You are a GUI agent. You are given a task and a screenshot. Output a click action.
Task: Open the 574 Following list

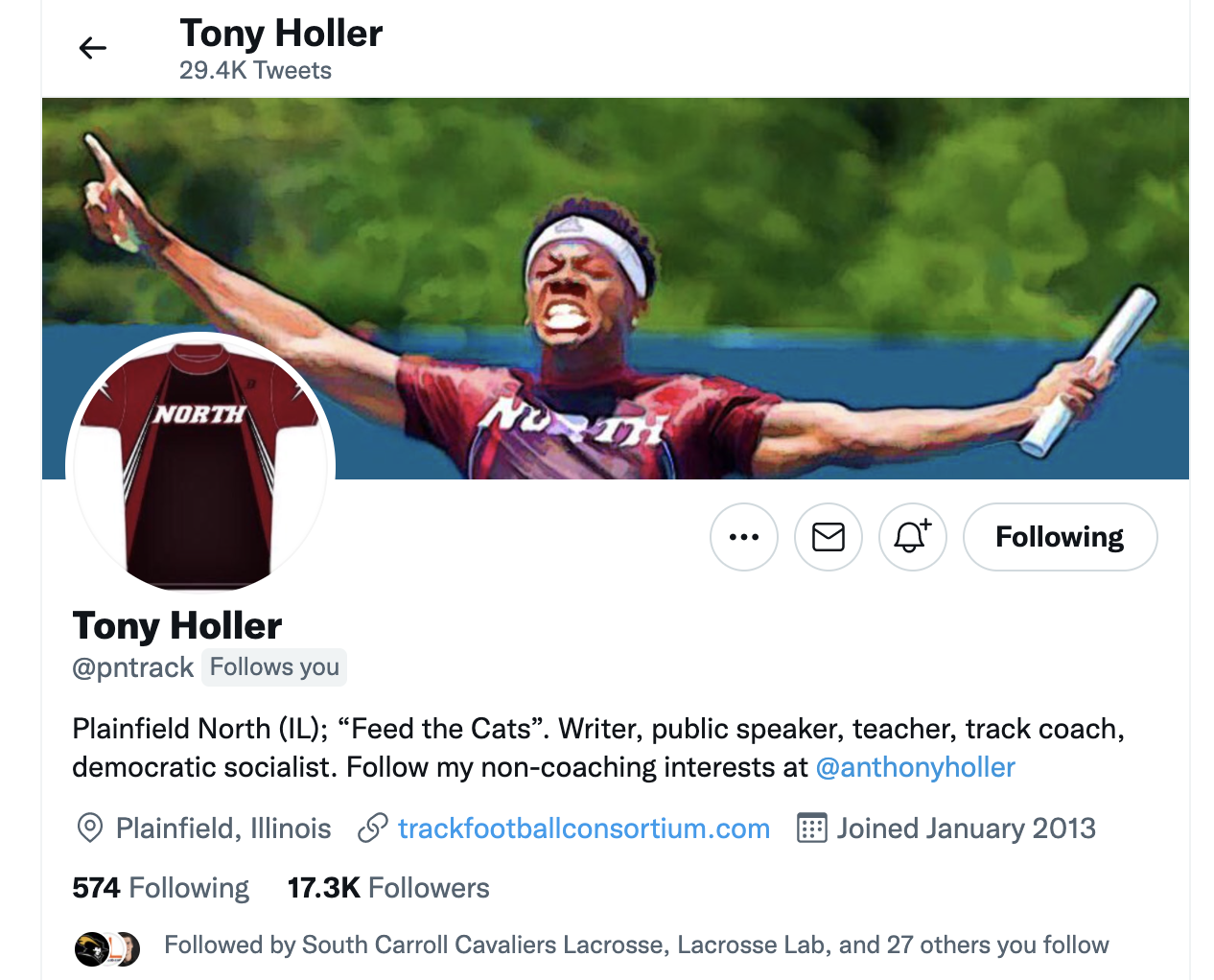(x=161, y=888)
